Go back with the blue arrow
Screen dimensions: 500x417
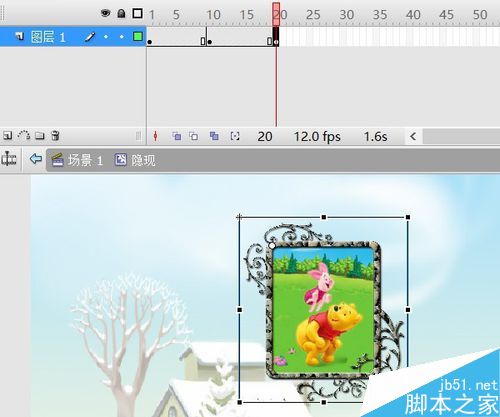(x=36, y=159)
